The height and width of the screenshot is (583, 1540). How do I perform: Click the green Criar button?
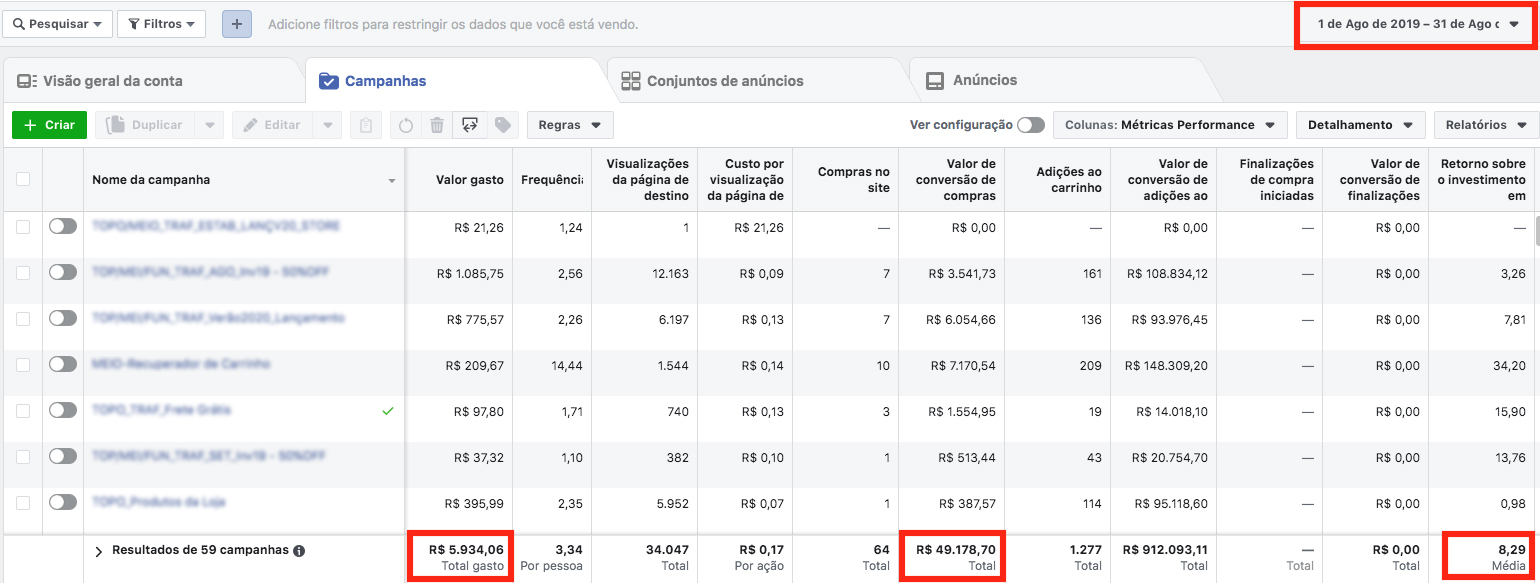tap(50, 125)
